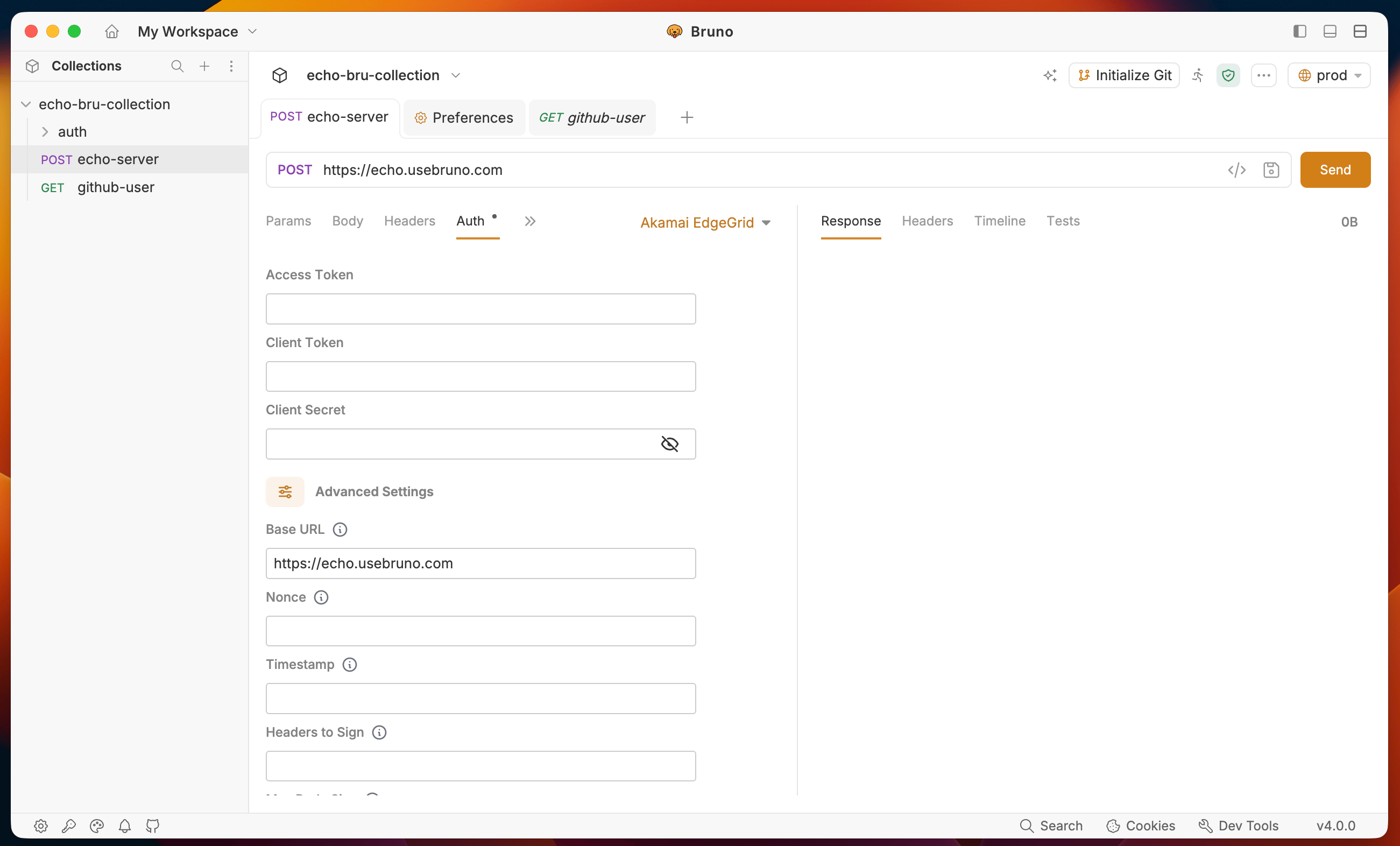The height and width of the screenshot is (846, 1400).
Task: Select the Tests tab
Action: [1063, 221]
